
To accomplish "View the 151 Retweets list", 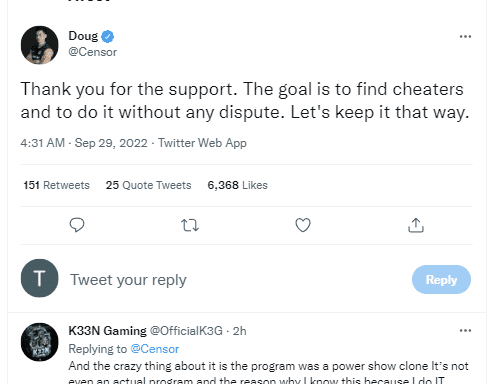I will (x=57, y=185).
